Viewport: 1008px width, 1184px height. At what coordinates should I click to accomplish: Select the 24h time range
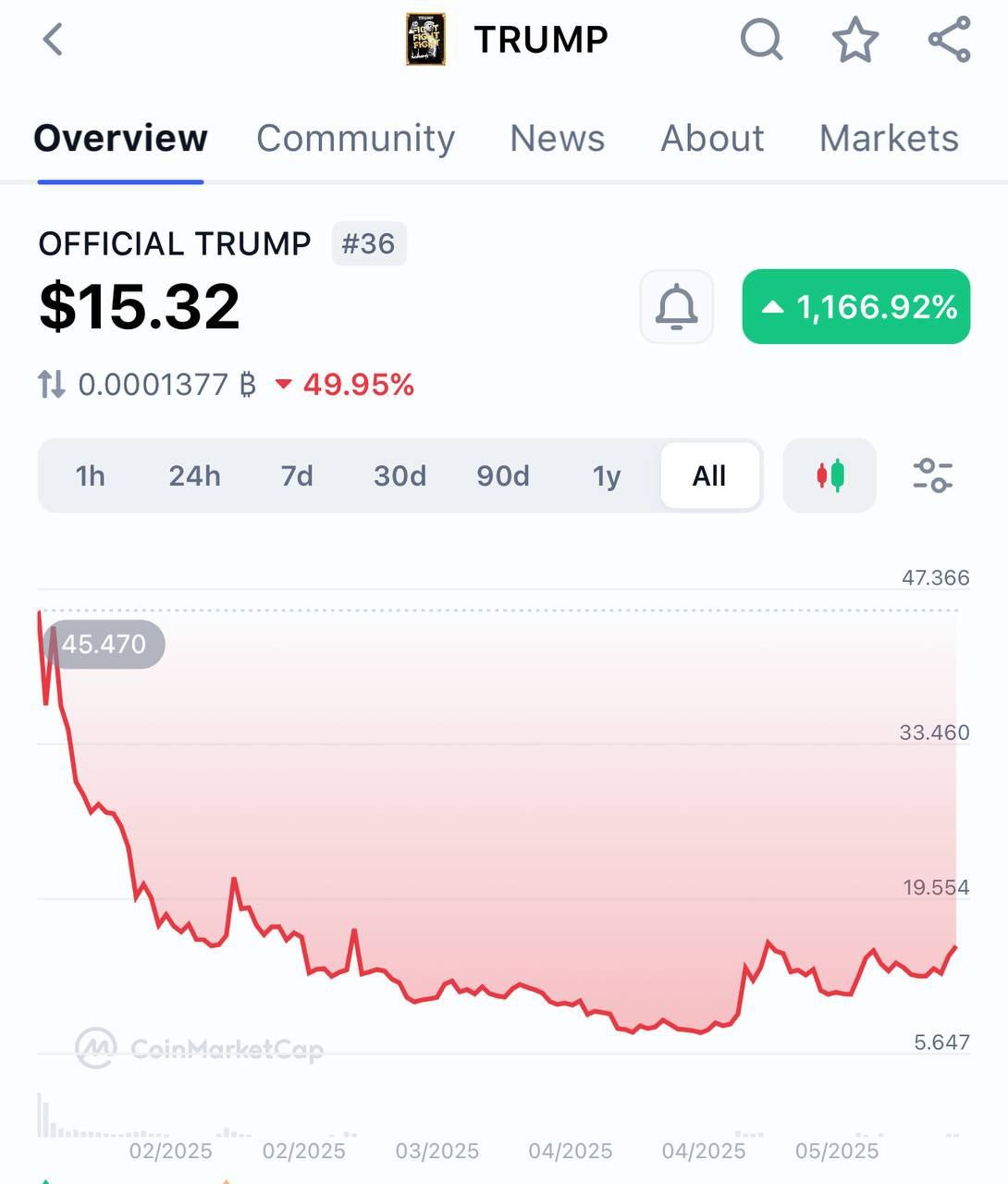[194, 475]
